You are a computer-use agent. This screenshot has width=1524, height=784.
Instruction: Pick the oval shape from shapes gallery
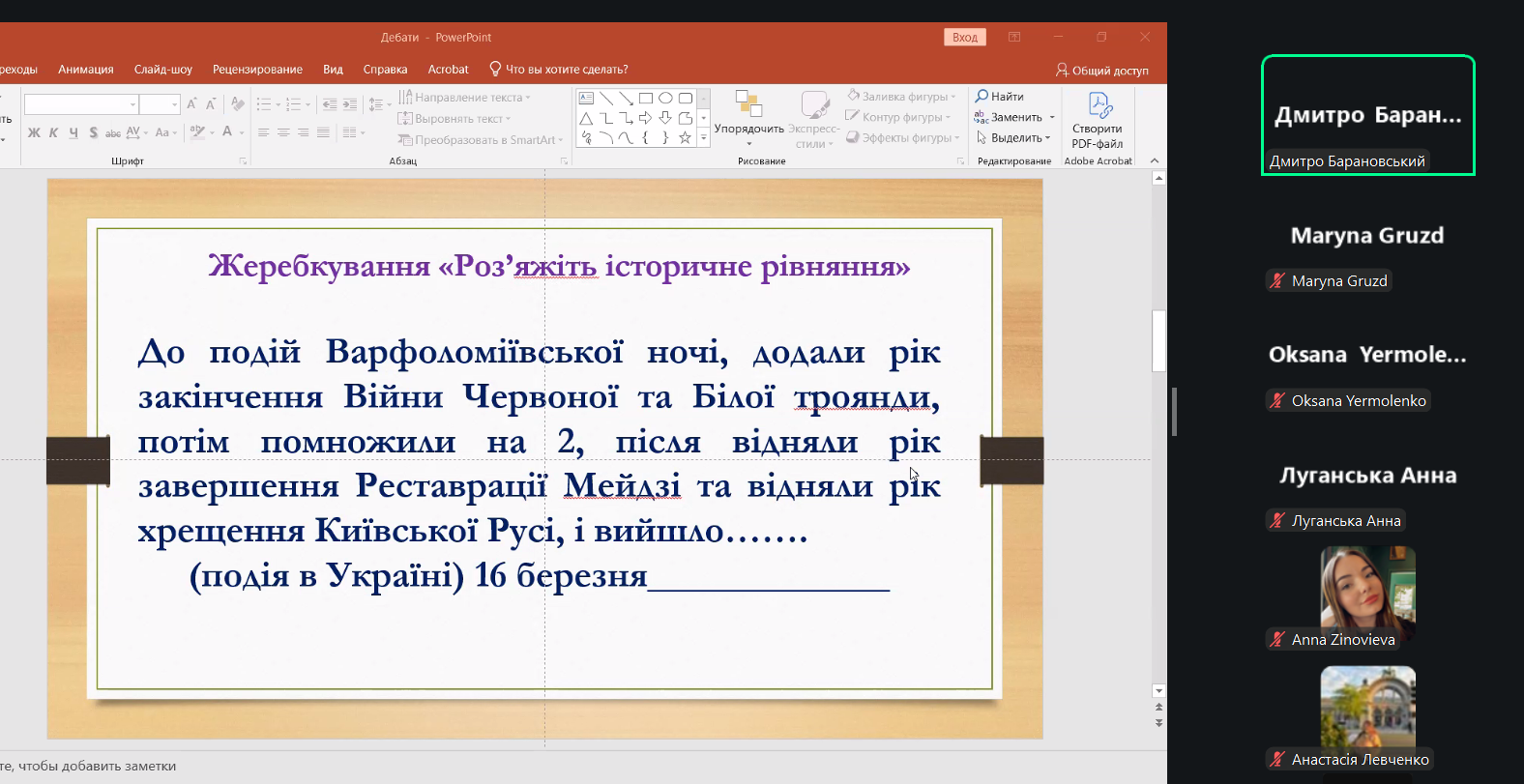pos(665,98)
